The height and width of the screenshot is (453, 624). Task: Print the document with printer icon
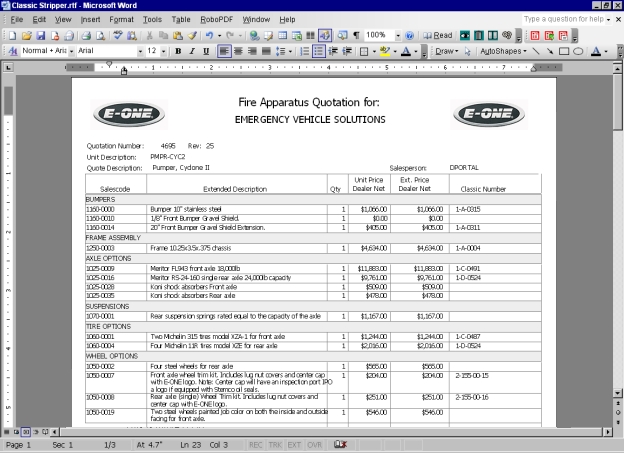[86, 36]
